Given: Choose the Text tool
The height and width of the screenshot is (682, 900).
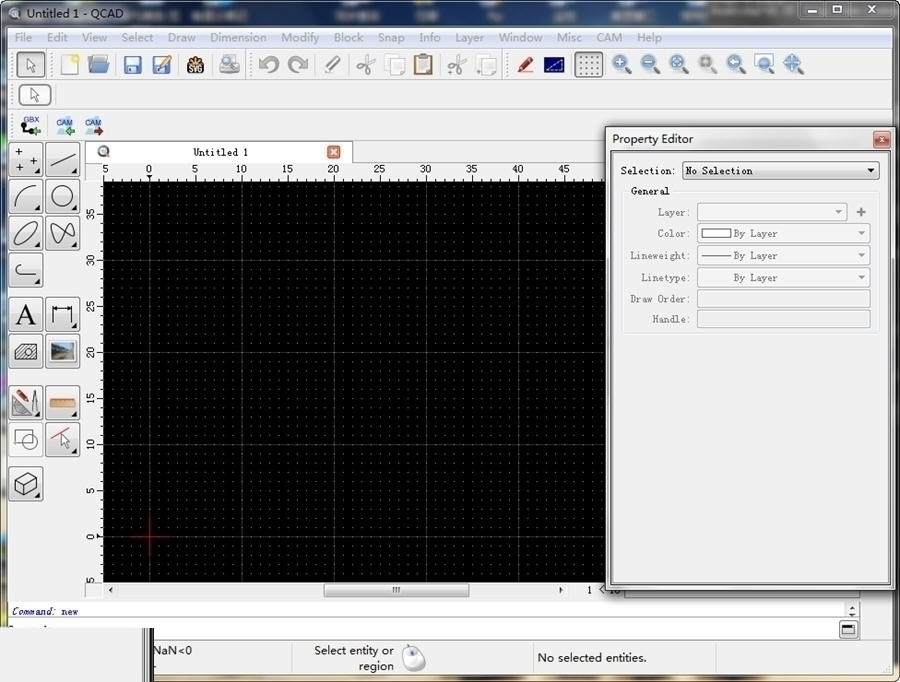Looking at the screenshot, I should pyautogui.click(x=26, y=315).
